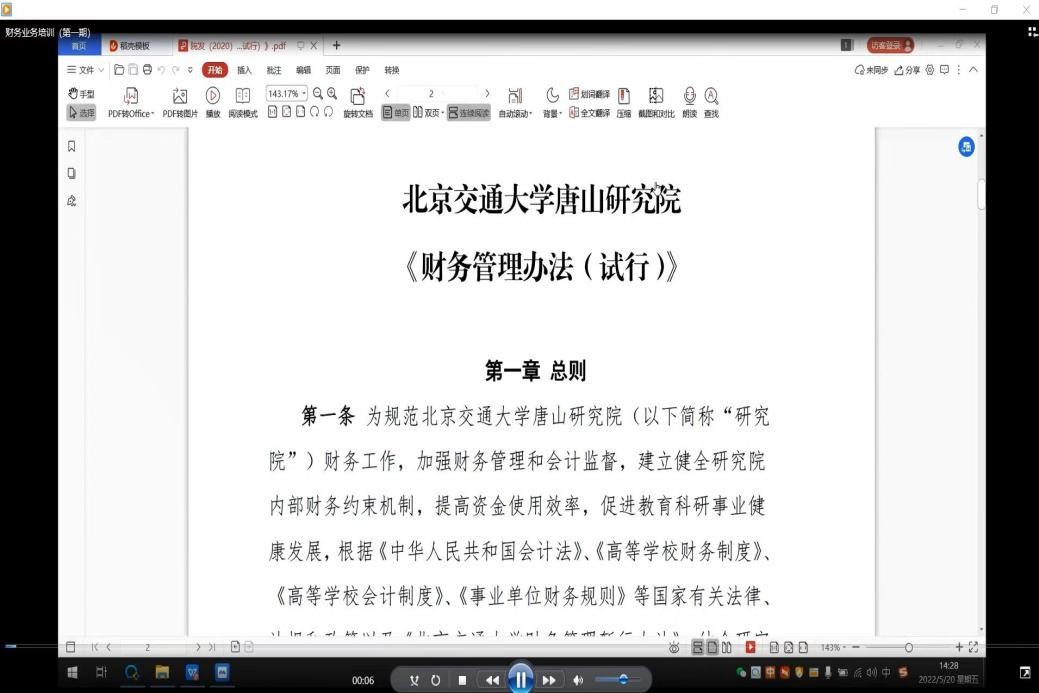Screen dimensions: 1039x693
Task: Open the 插入 insert ribbon tab
Action: click(x=245, y=70)
